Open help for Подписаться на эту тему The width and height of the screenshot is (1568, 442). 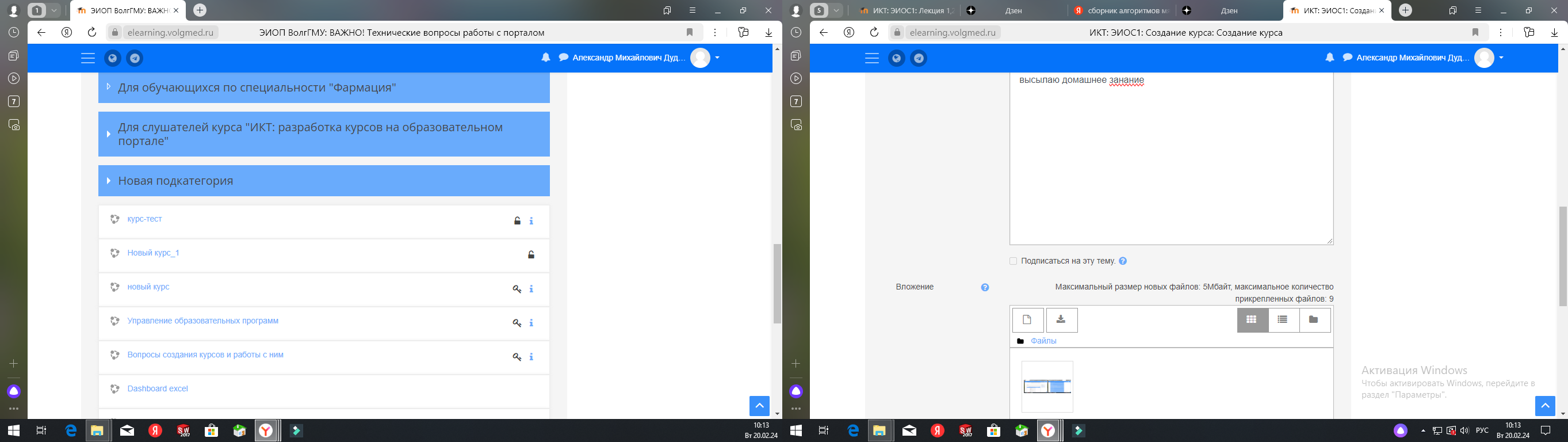pyautogui.click(x=1123, y=261)
